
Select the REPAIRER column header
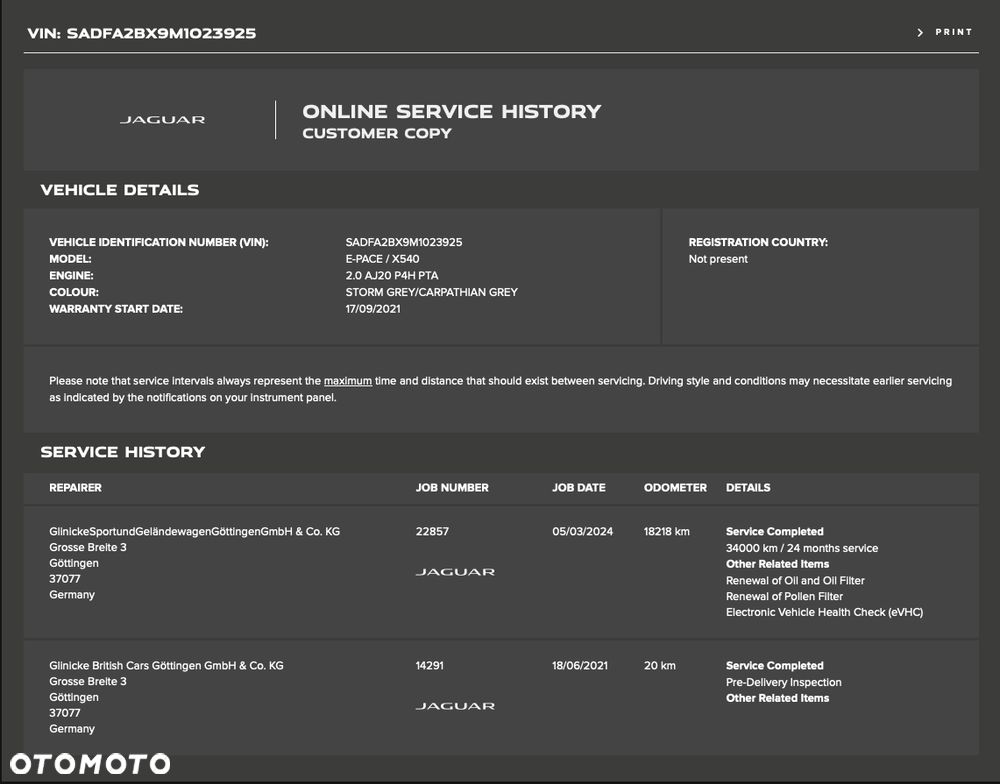[x=75, y=488]
